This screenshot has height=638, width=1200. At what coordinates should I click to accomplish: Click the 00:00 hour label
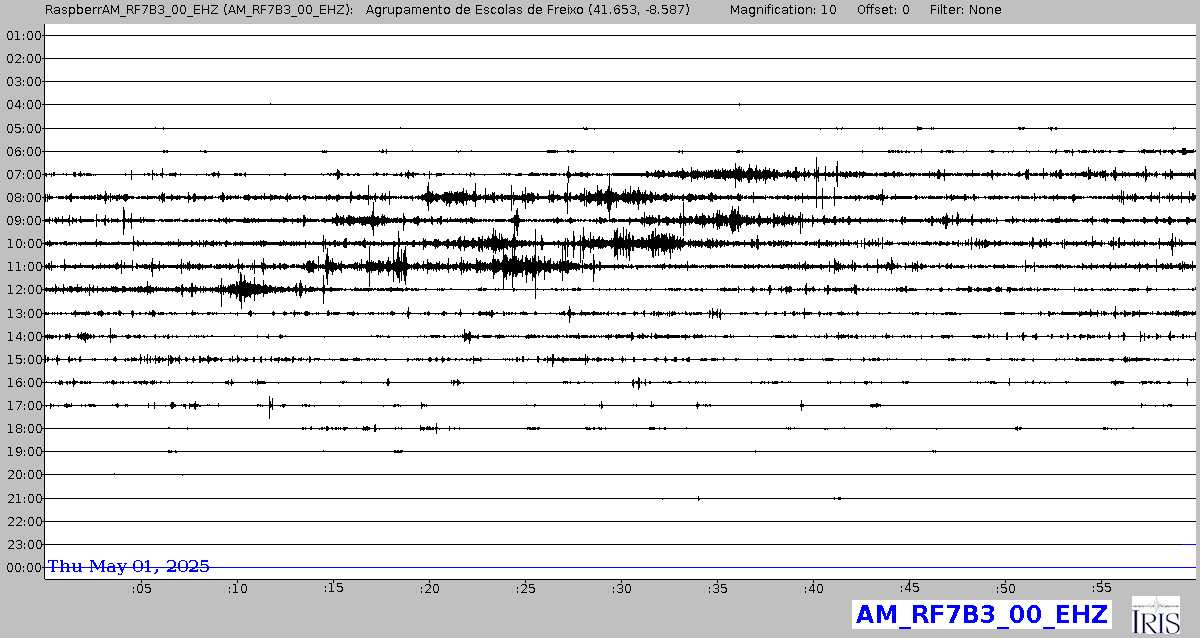tap(24, 567)
